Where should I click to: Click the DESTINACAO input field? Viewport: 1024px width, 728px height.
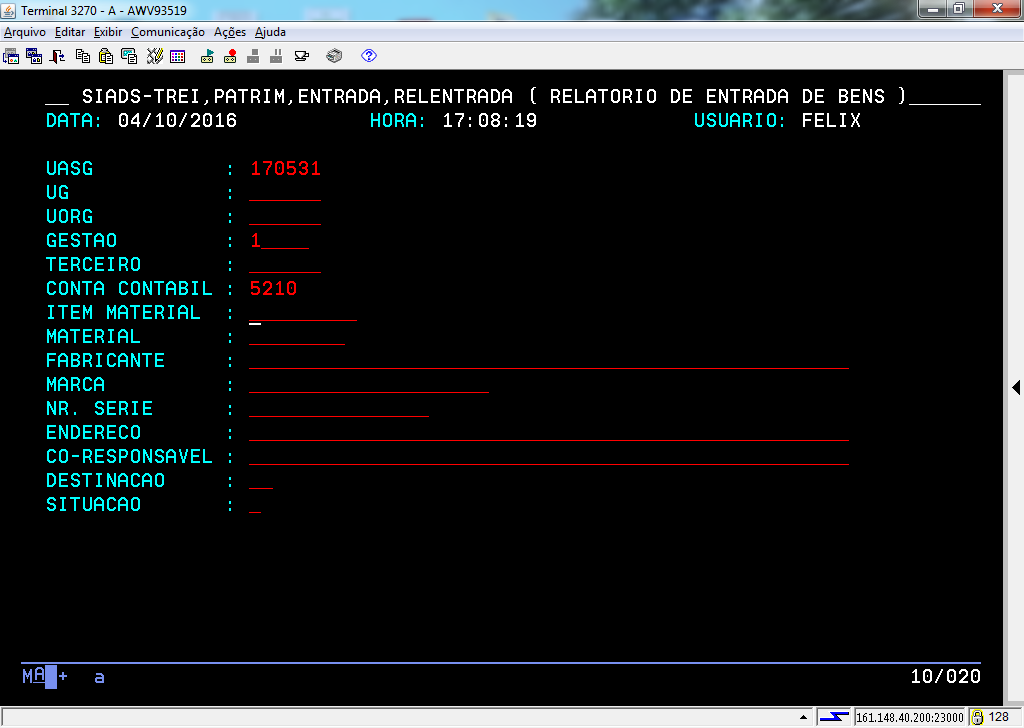coord(261,481)
